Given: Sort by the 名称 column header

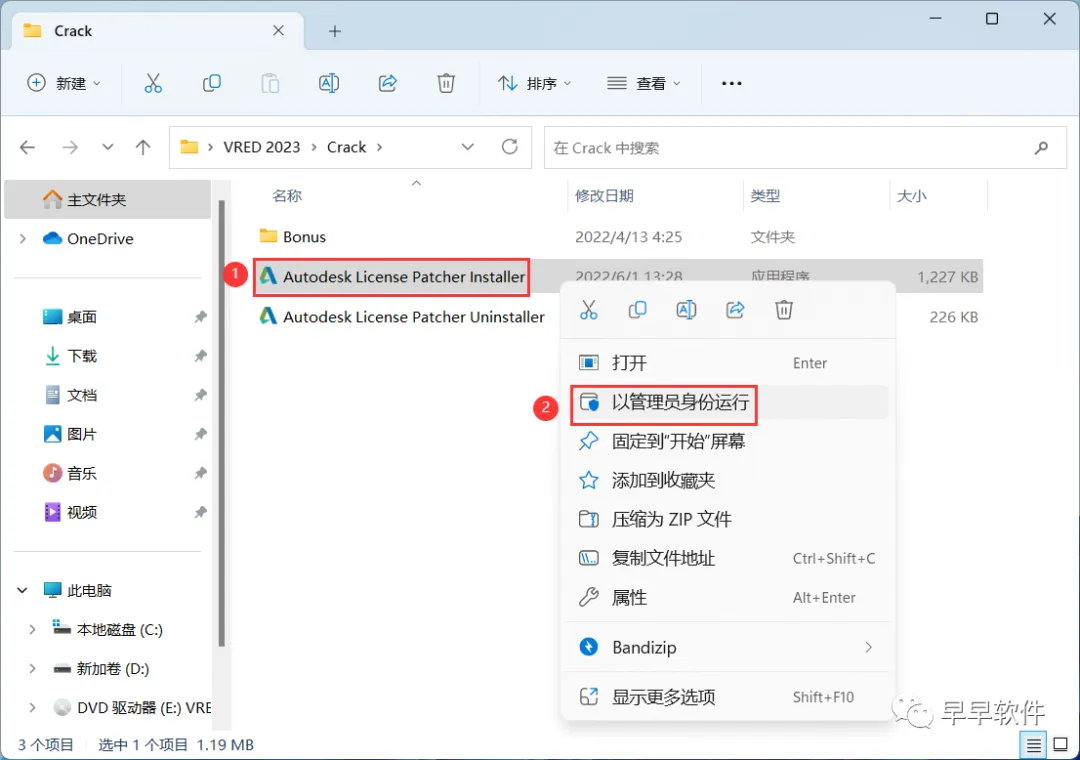Looking at the screenshot, I should (x=287, y=196).
